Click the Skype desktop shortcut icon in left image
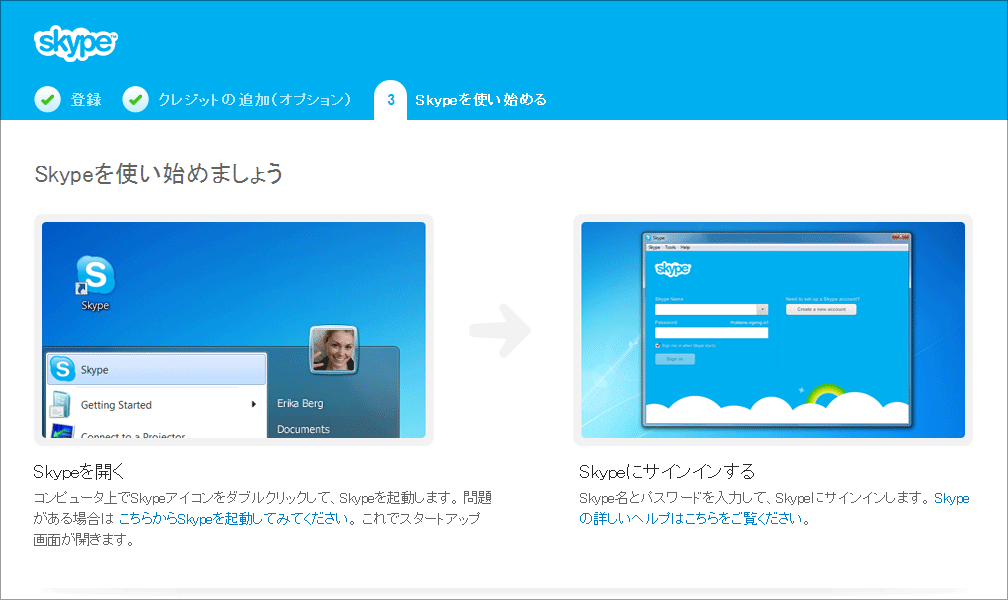 (95, 283)
